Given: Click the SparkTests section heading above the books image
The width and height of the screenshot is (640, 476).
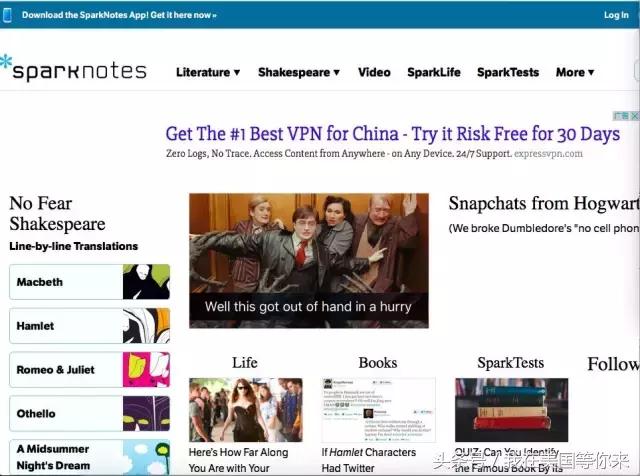Looking at the screenshot, I should click(511, 363).
